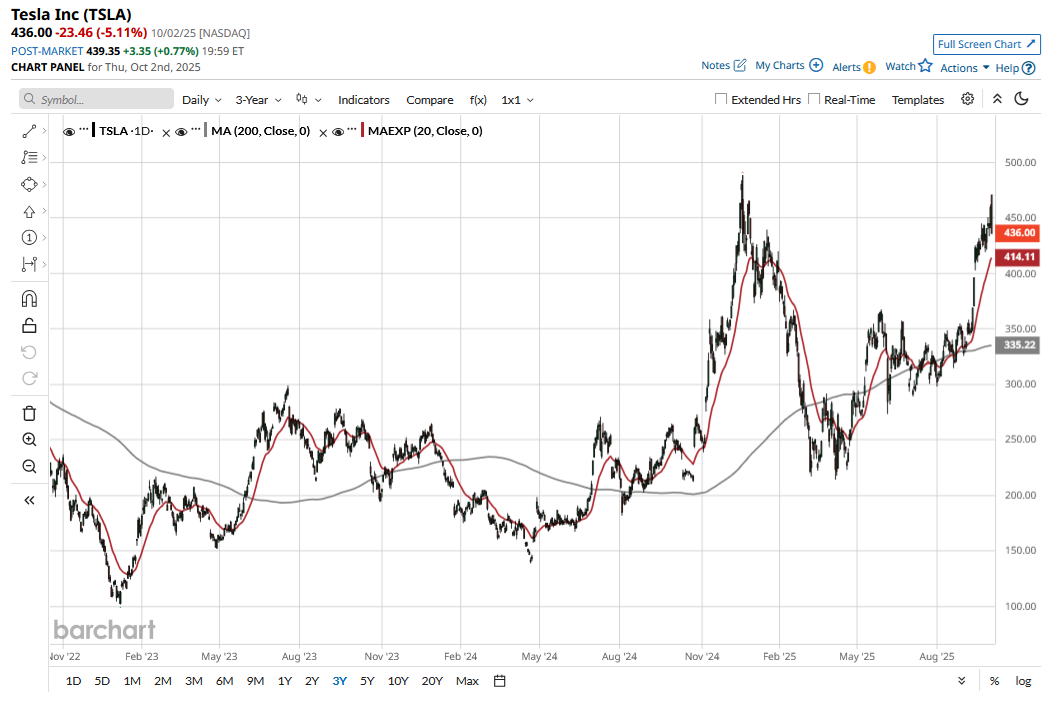Click MAEXP red color bar

(363, 130)
